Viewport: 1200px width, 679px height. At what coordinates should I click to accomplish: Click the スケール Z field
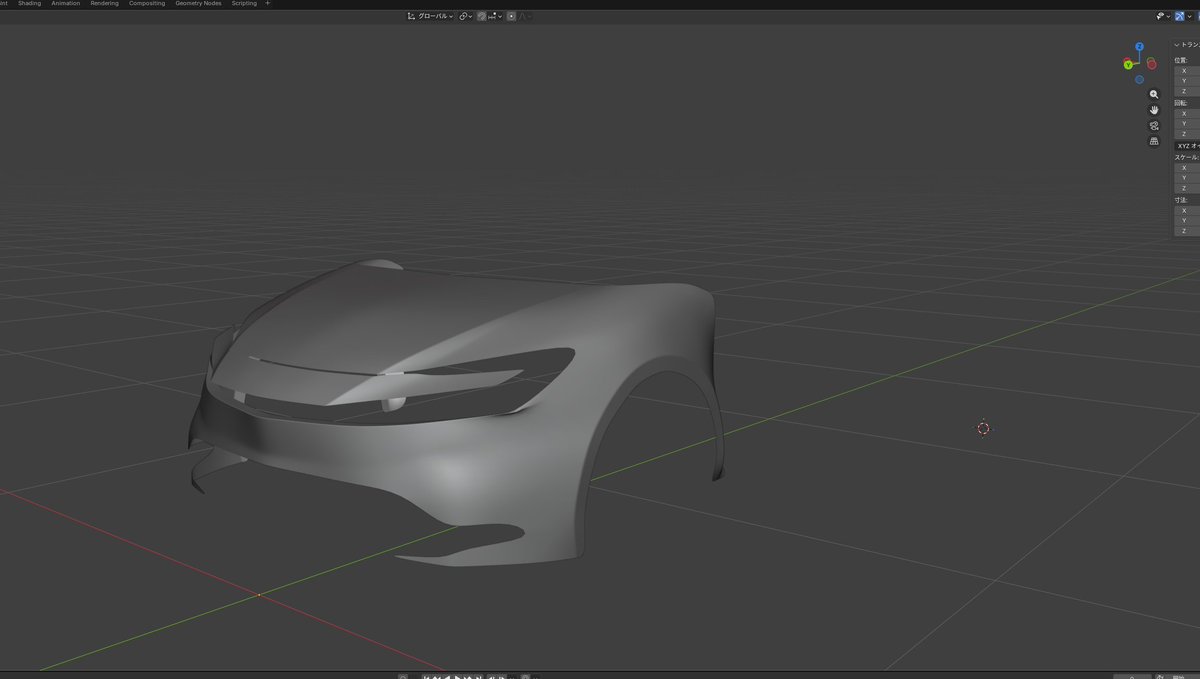pos(1187,188)
